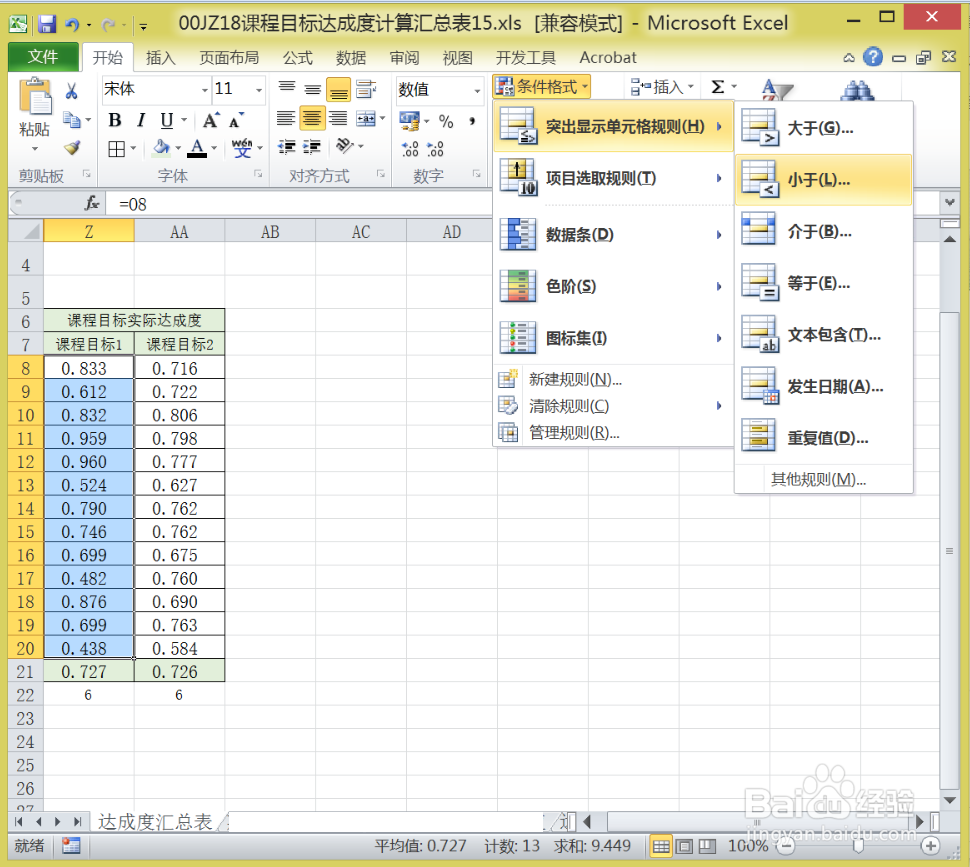Toggle Bottom Align vertical alignment
This screenshot has height=867, width=970.
pyautogui.click(x=338, y=90)
